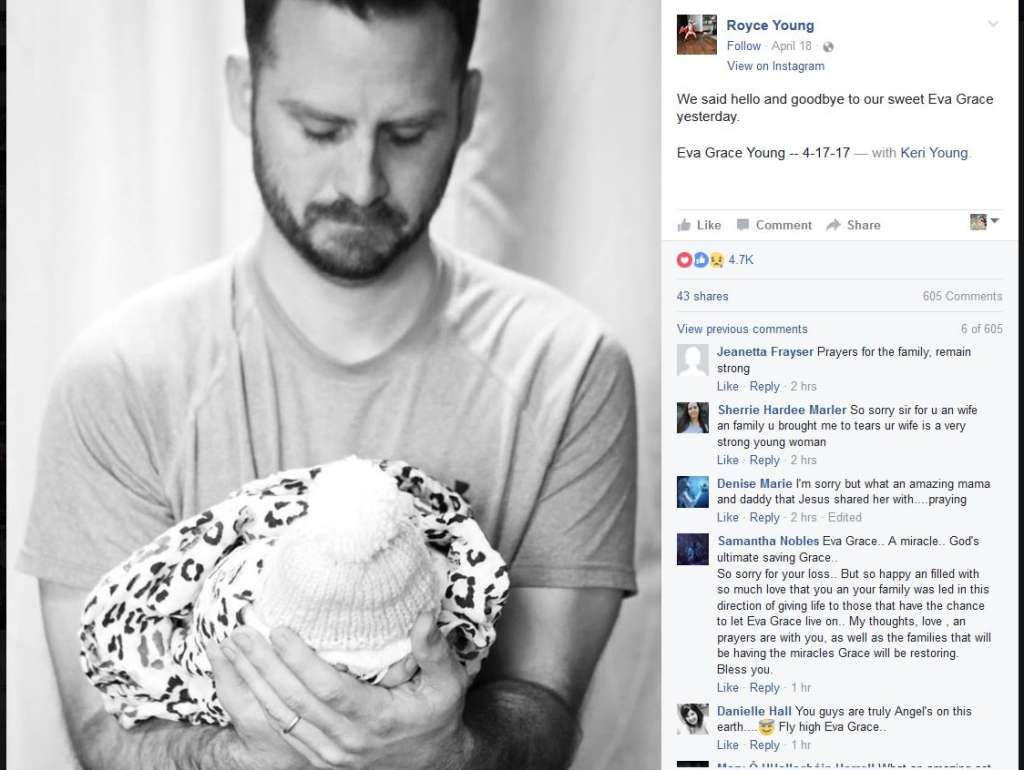Click the sad face reaction icon
1024x770 pixels.
[716, 260]
